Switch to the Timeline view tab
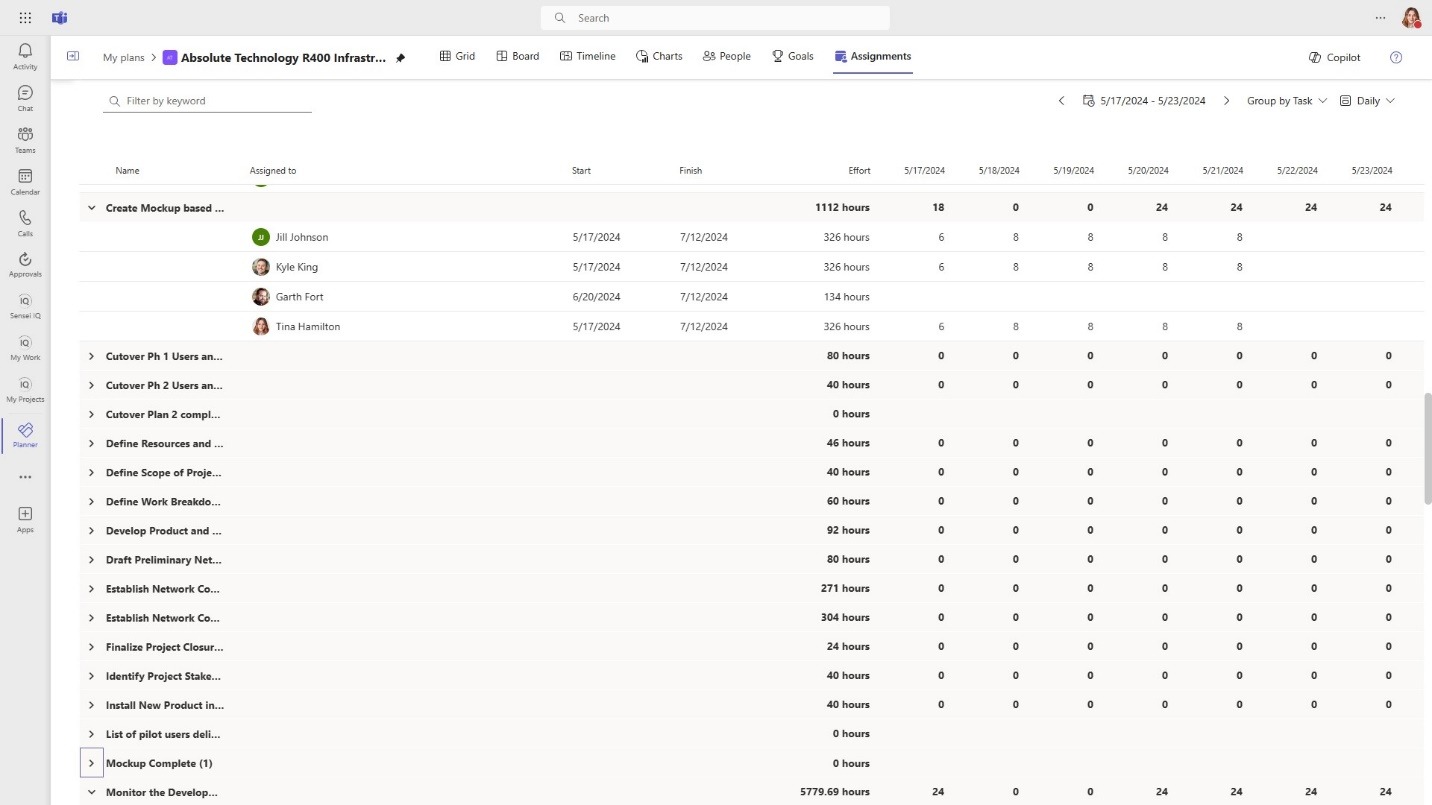 tap(588, 56)
